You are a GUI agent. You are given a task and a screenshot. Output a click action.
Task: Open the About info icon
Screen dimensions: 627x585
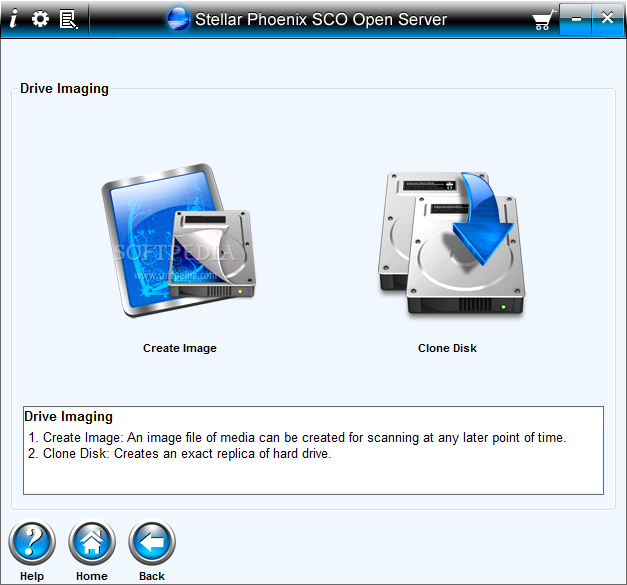click(x=13, y=18)
